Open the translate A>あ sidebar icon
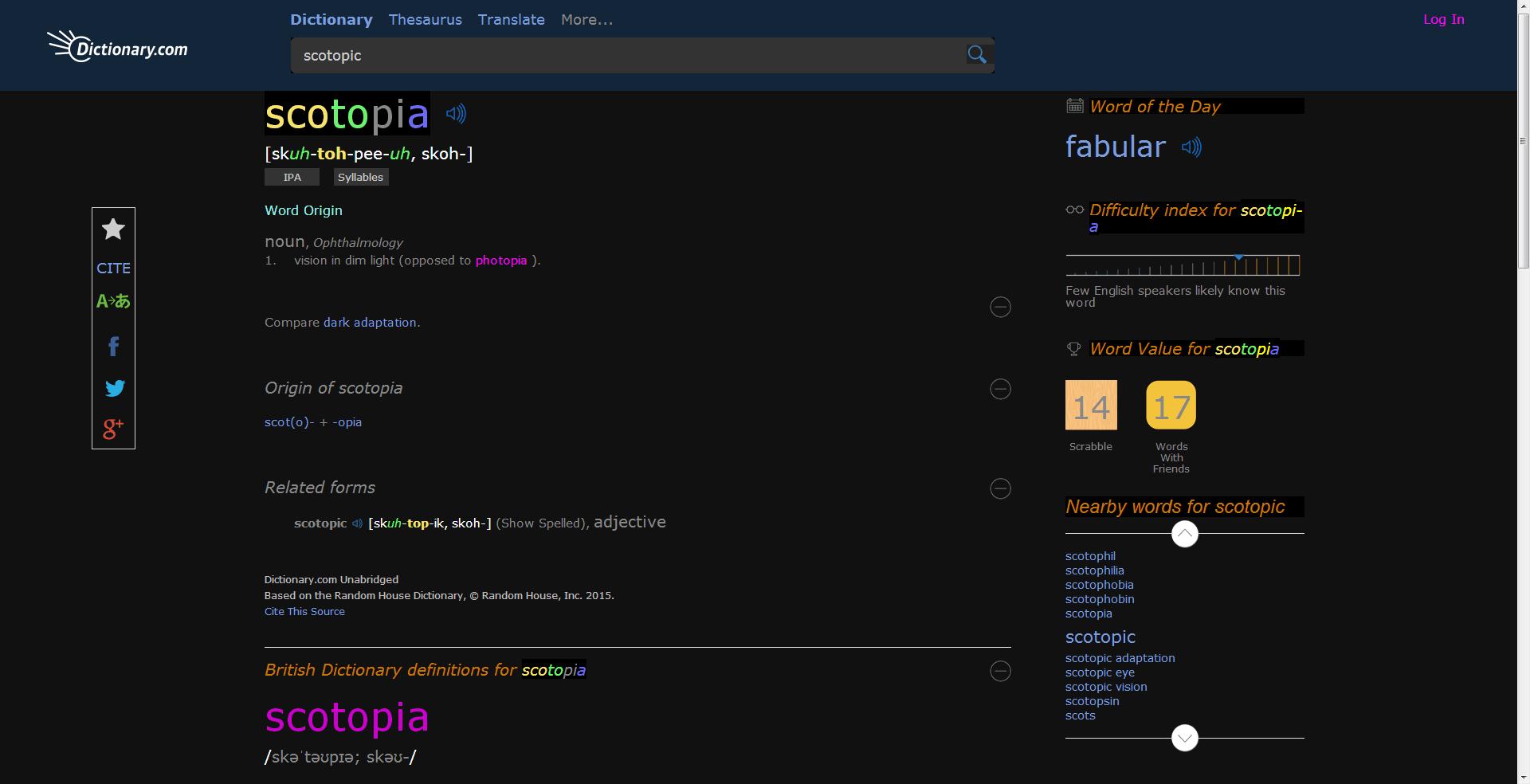Viewport: 1530px width, 784px height. click(112, 301)
